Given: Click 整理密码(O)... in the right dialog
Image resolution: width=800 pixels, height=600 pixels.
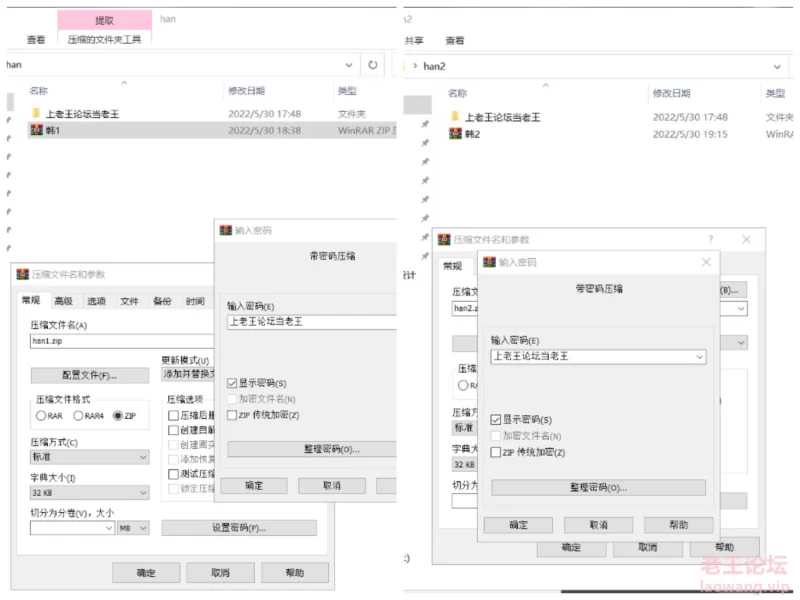Looking at the screenshot, I should point(598,488).
